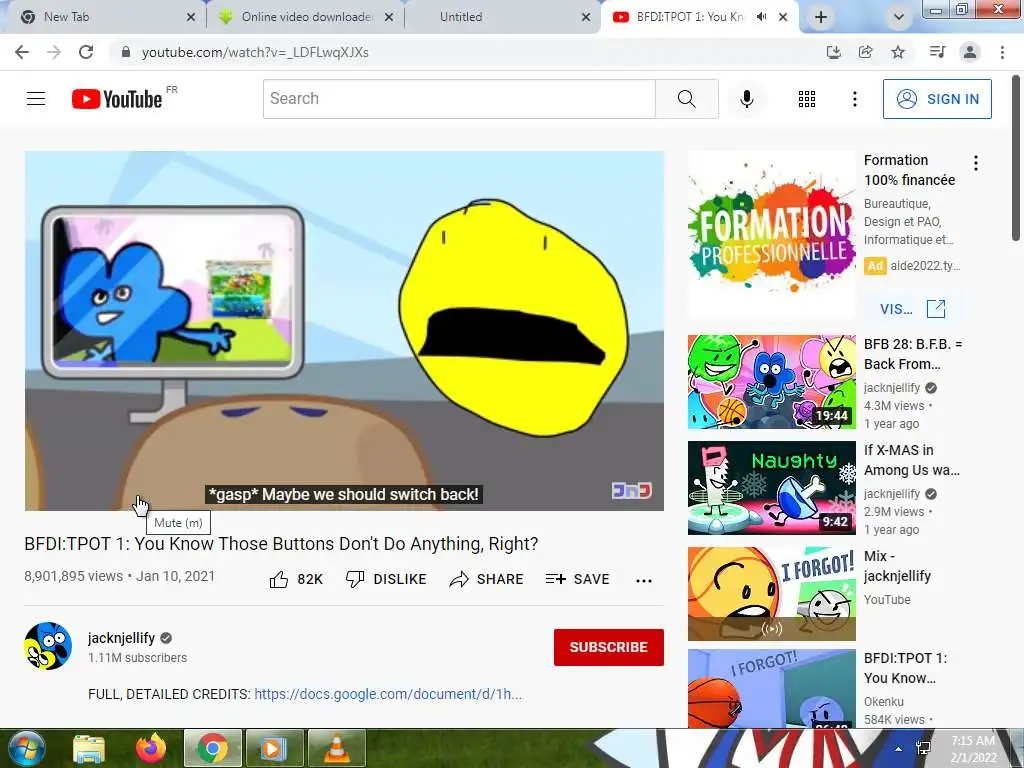Click the red SUBSCRIBE button
1024x768 pixels.
(609, 647)
